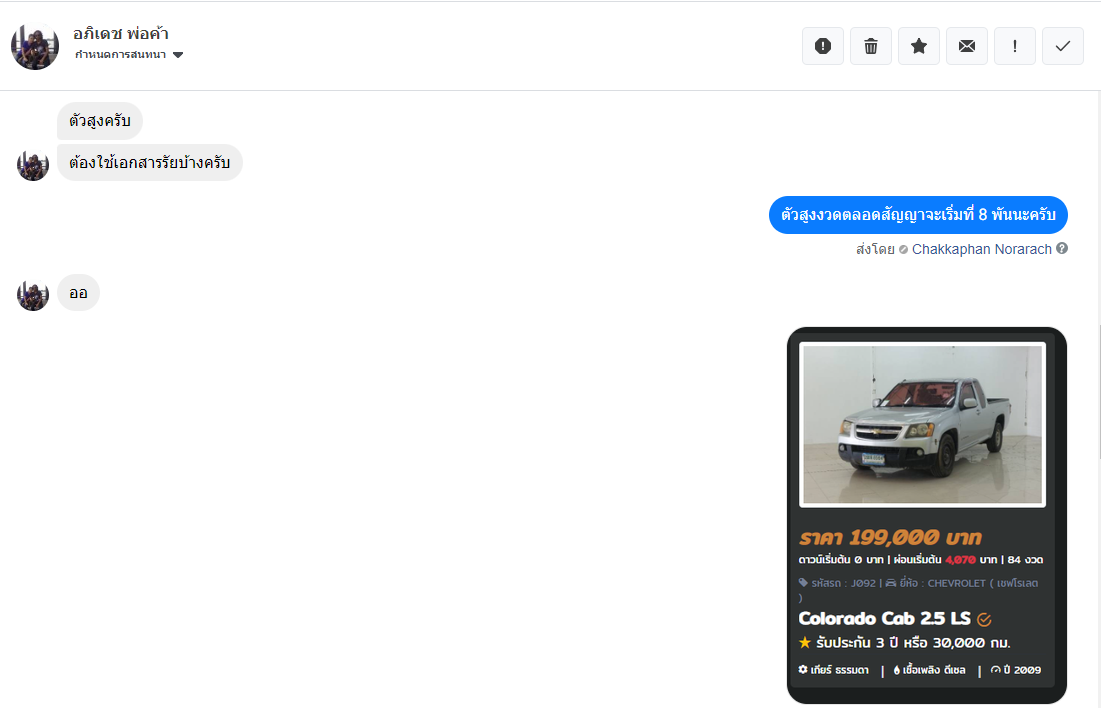
Task: Click the Colorado Cab 2.5 LS title
Action: 885,618
